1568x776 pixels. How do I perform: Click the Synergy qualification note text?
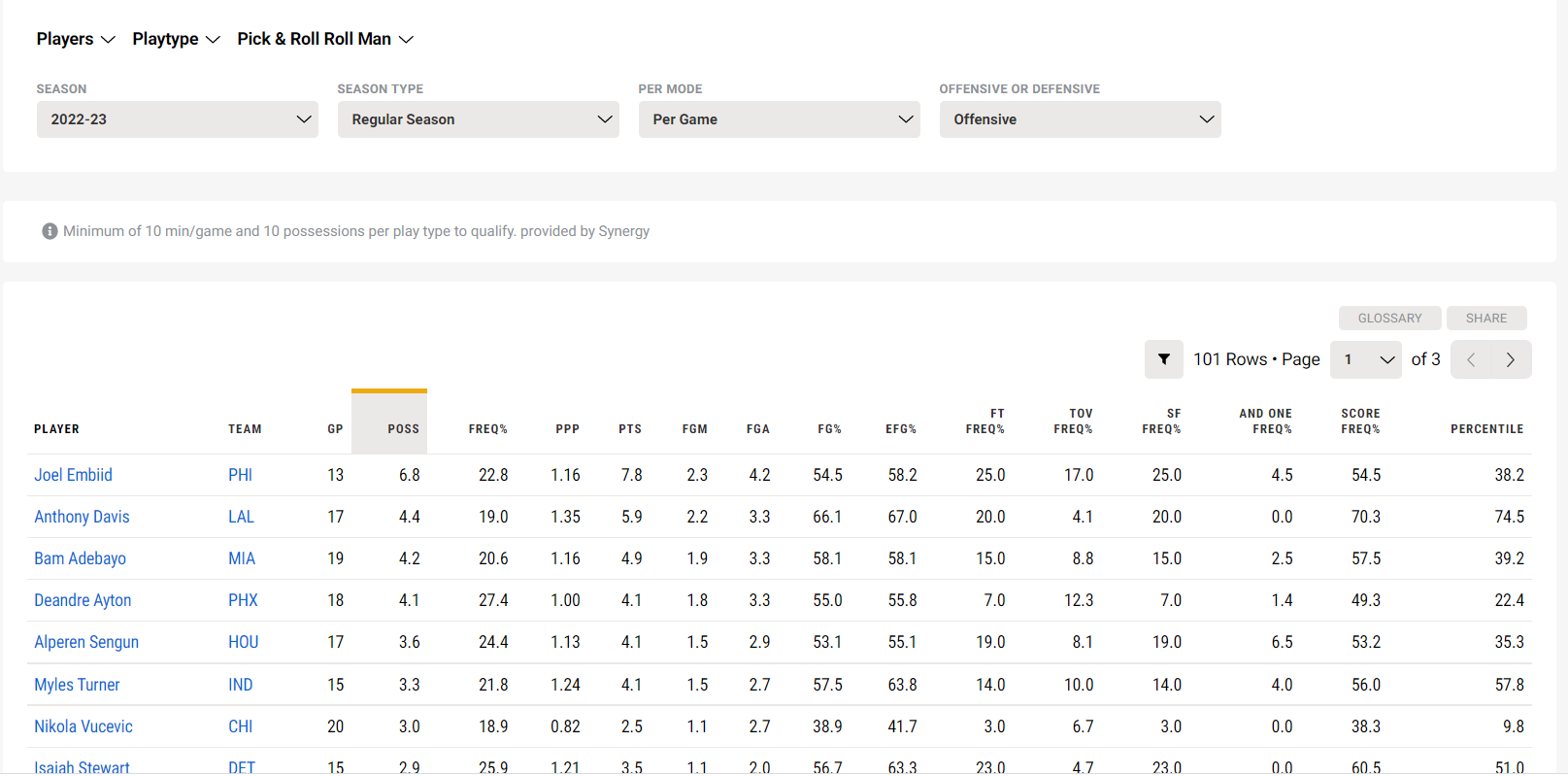coord(356,231)
